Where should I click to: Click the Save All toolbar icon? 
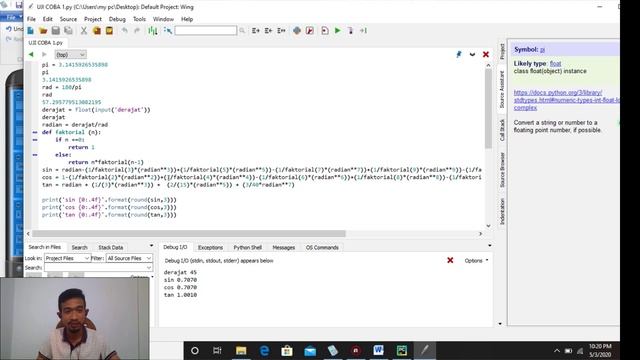[x=69, y=31]
